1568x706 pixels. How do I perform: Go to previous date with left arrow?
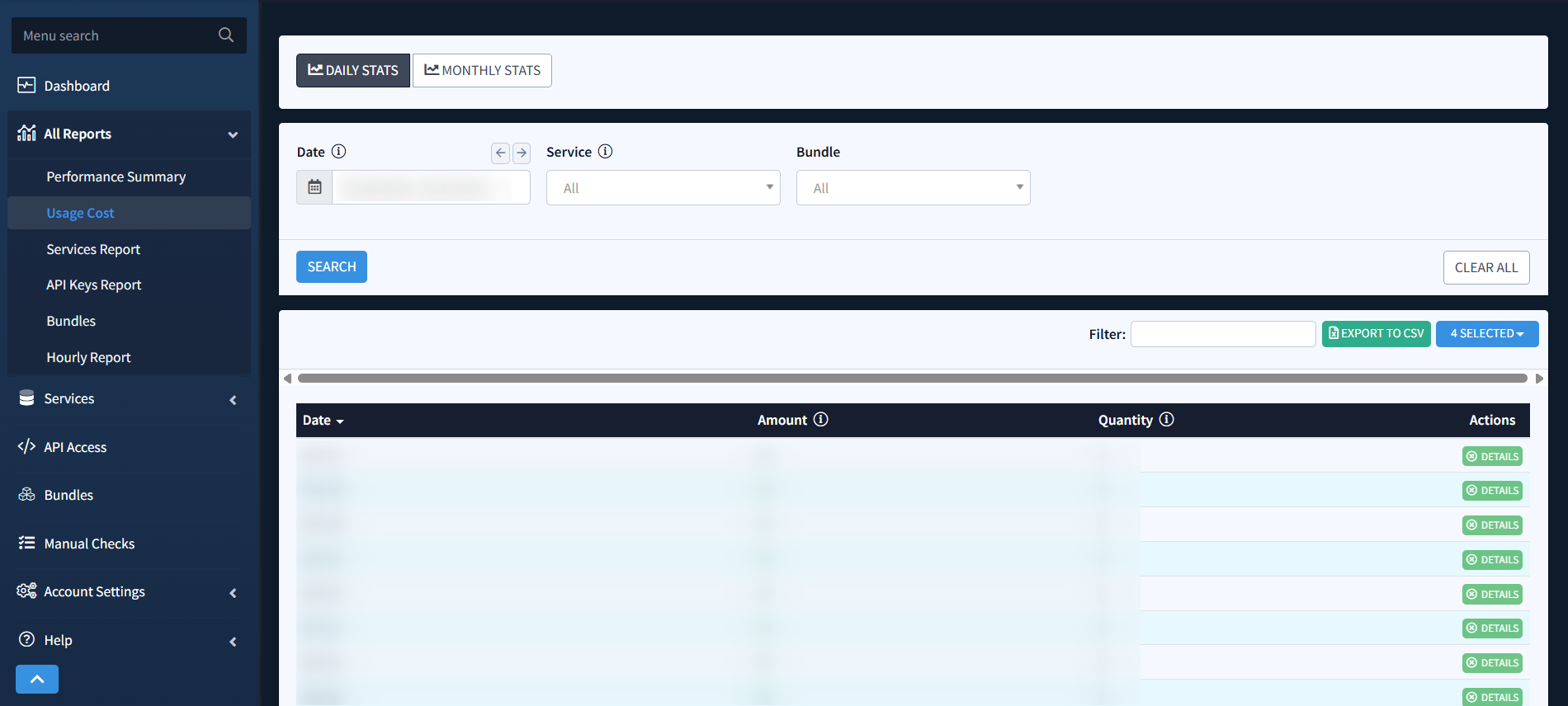tap(500, 153)
